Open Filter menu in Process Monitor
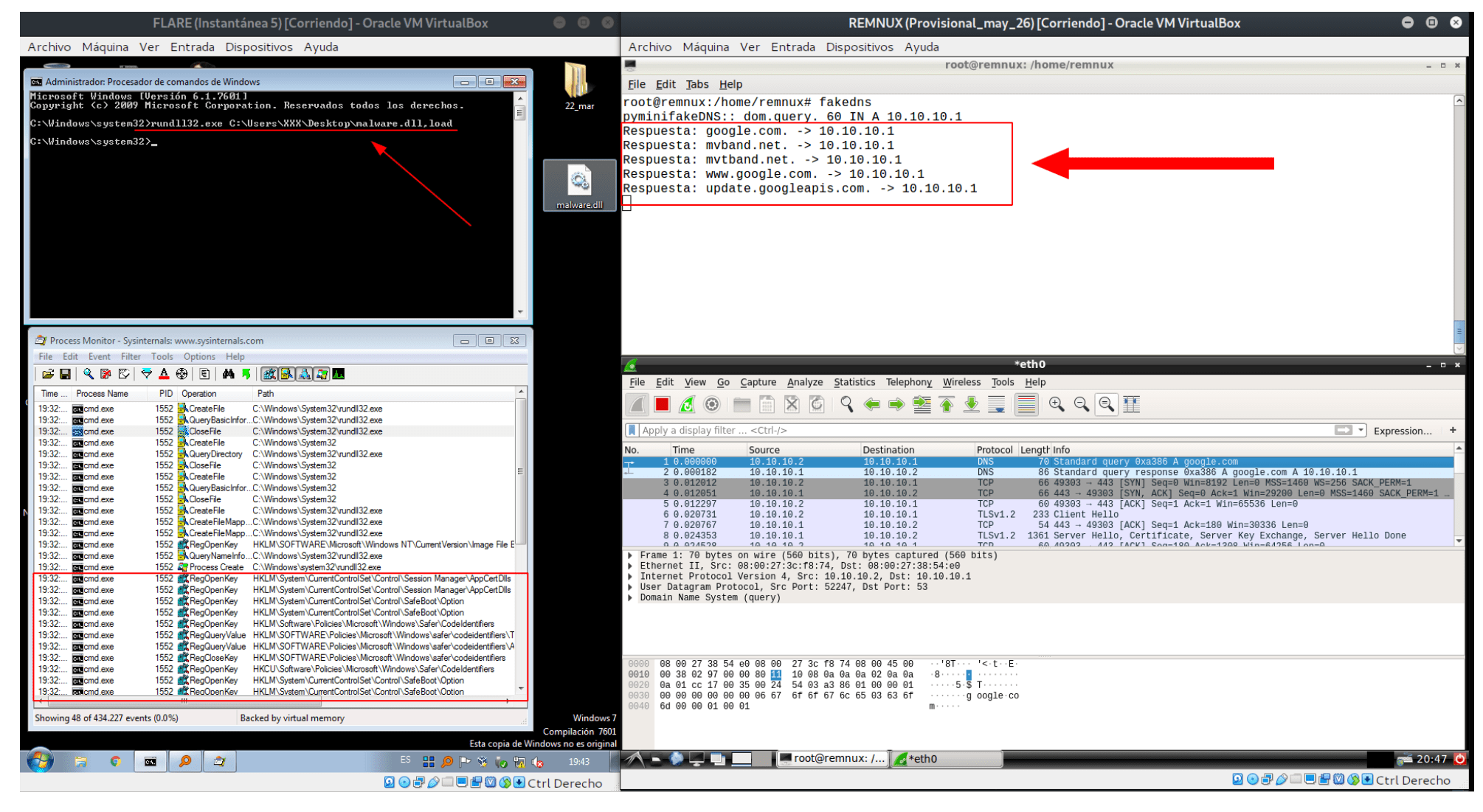Screen dimensions: 1483x812 pos(131,357)
